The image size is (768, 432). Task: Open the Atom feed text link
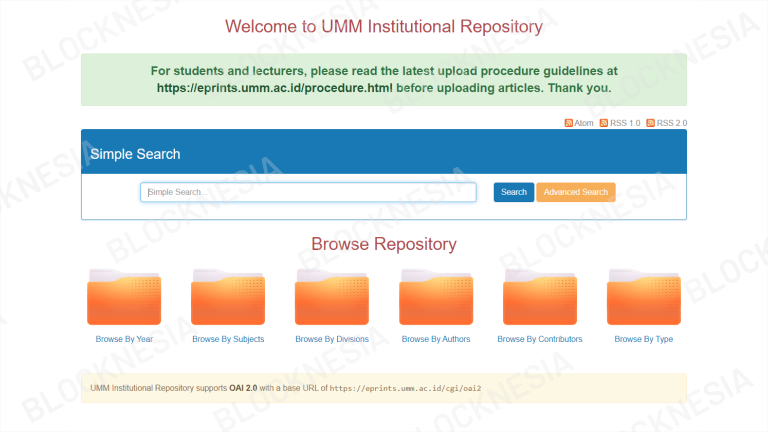[583, 123]
